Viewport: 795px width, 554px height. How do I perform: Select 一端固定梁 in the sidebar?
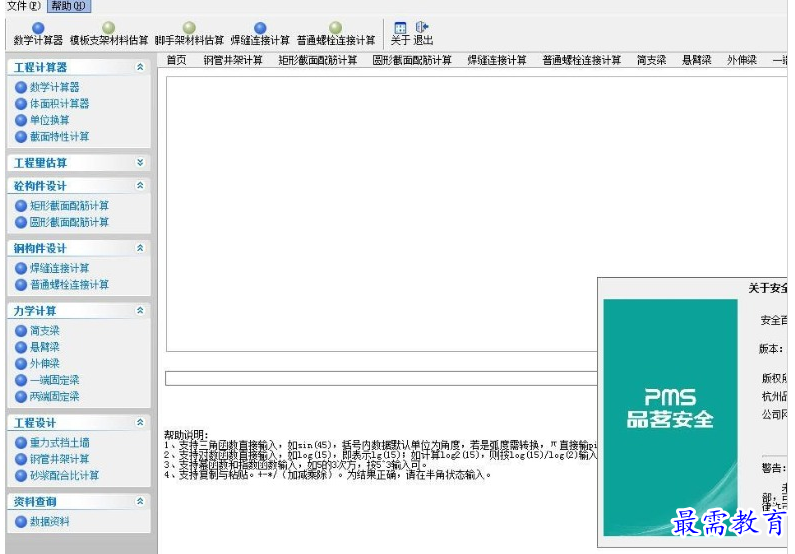coord(48,380)
